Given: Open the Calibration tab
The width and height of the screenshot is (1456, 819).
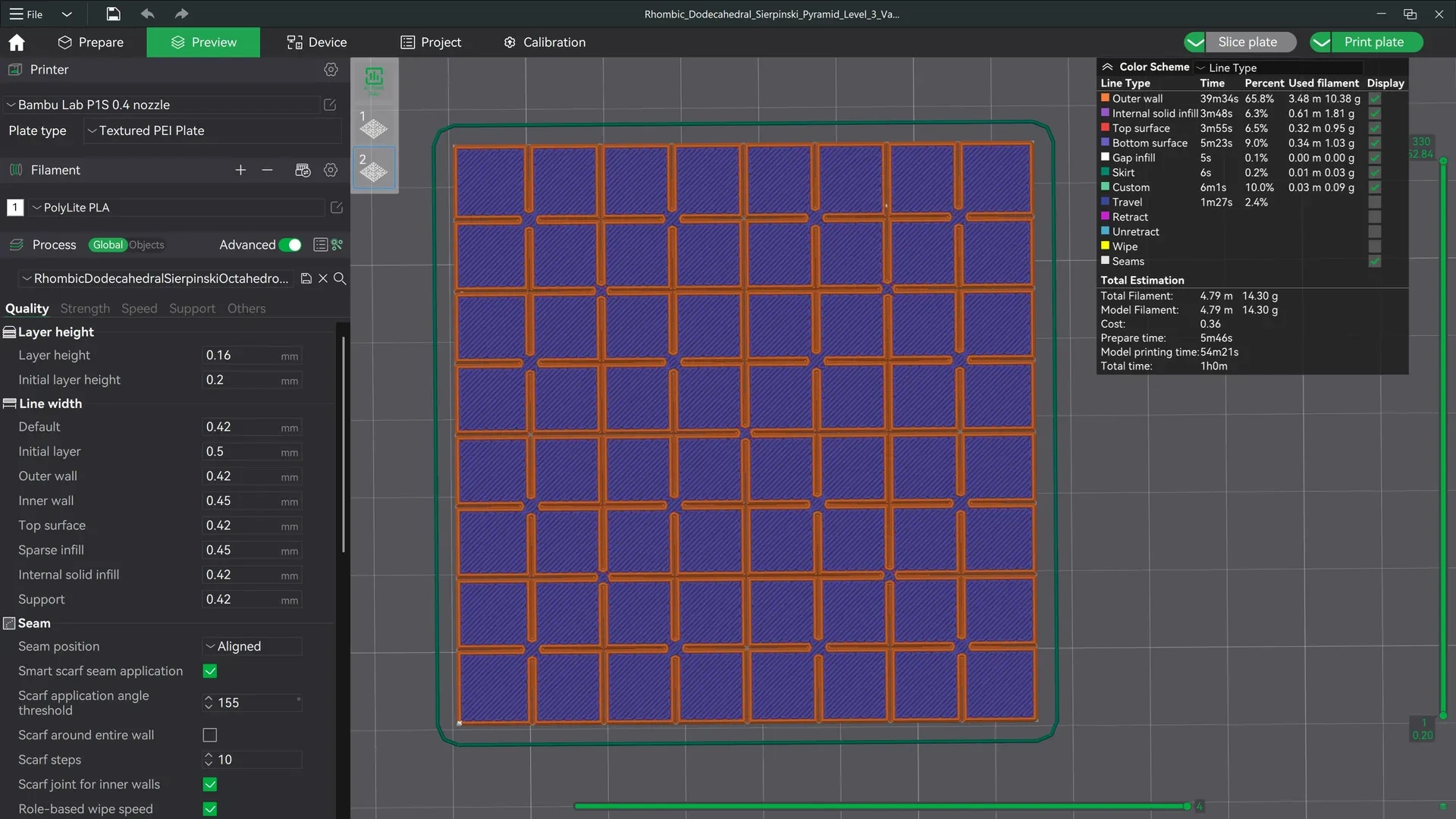Looking at the screenshot, I should [x=544, y=42].
